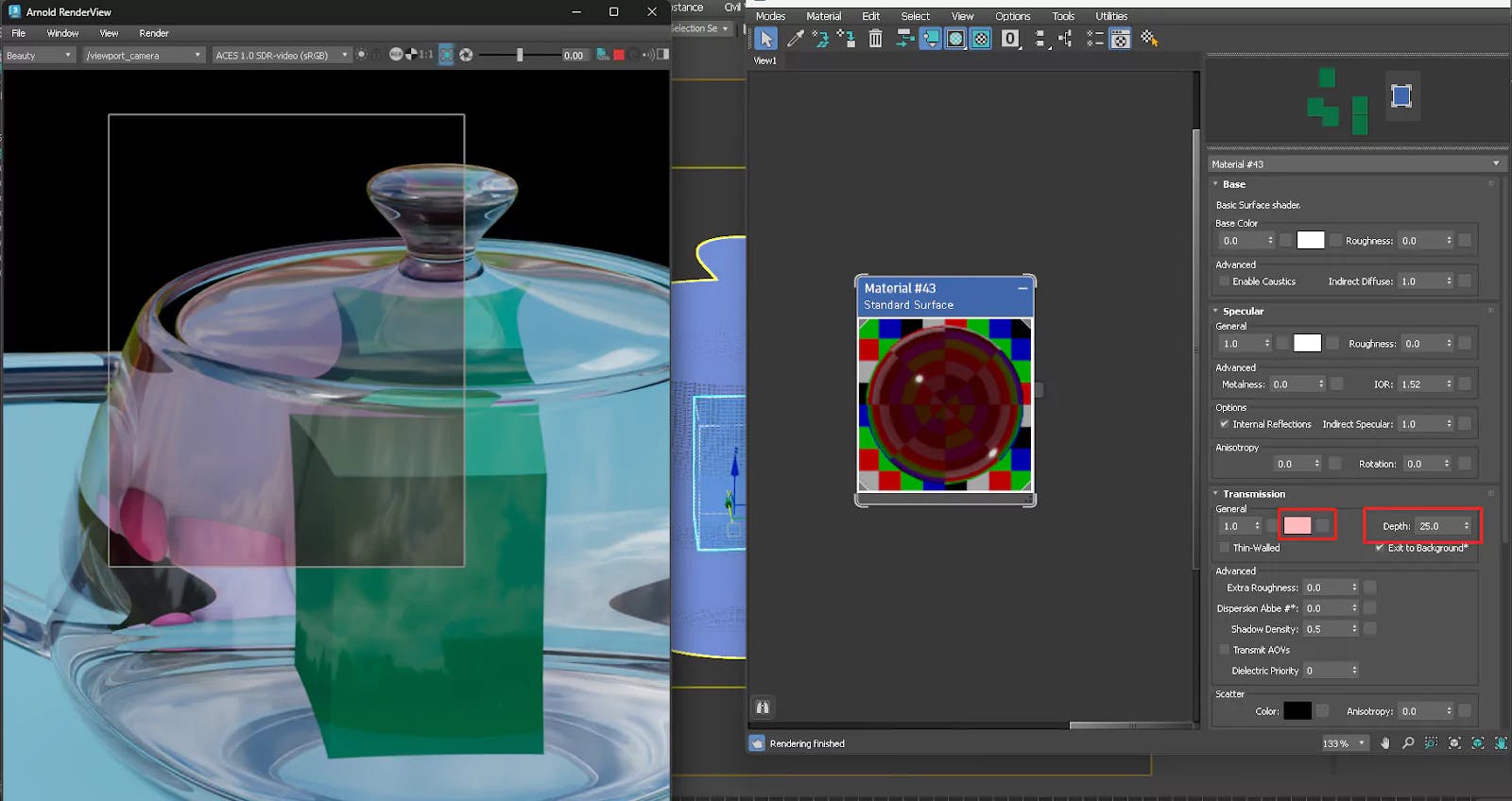Switch to the View1 tab
1512x801 pixels.
coord(765,60)
